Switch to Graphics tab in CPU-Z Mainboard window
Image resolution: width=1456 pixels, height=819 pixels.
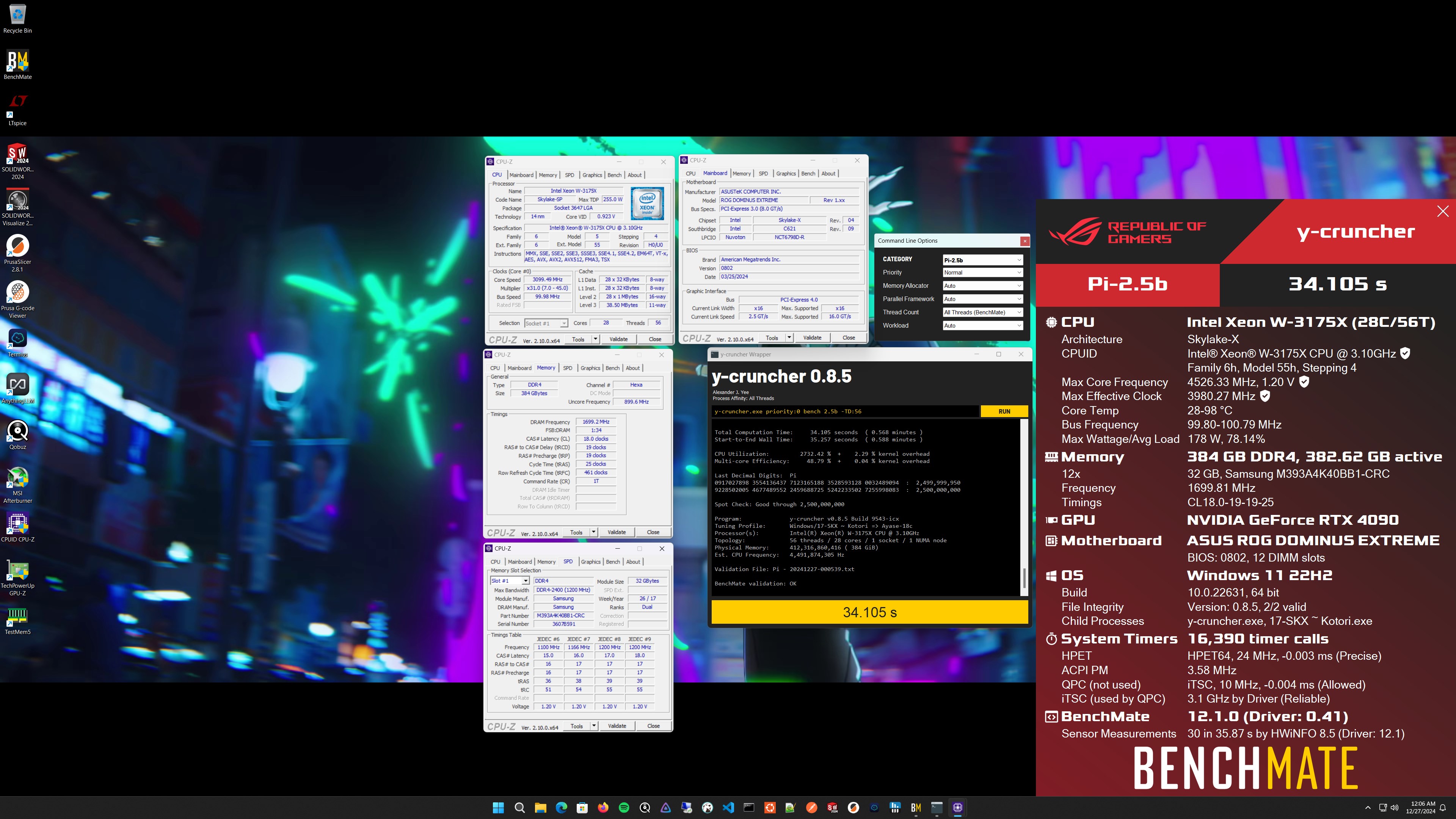click(786, 174)
